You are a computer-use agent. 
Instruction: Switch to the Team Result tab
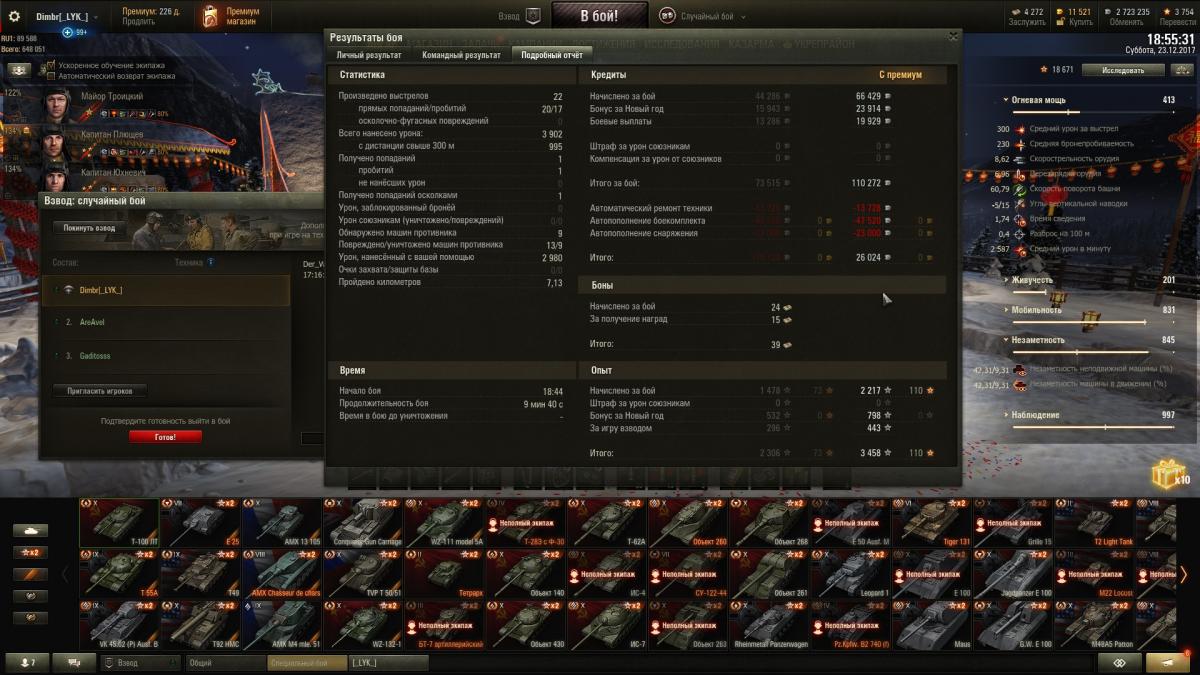point(461,55)
